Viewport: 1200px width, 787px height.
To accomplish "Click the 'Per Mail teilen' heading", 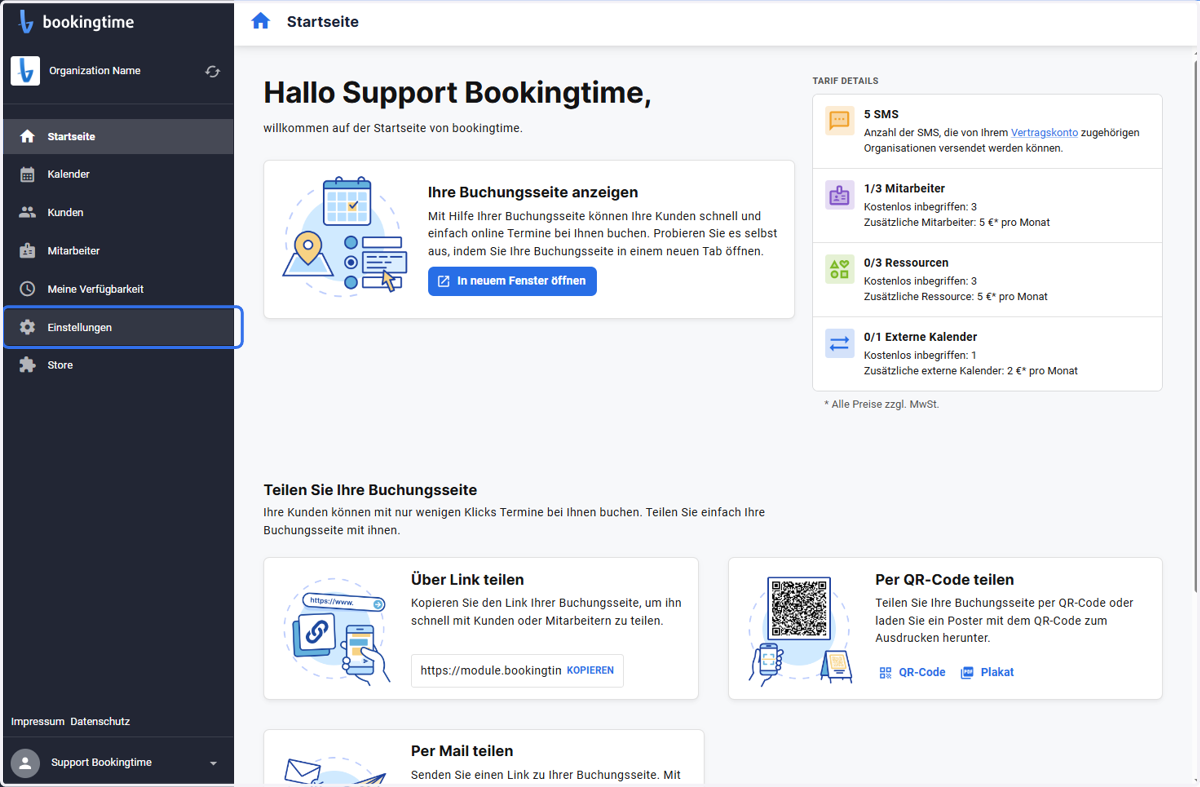I will (462, 751).
